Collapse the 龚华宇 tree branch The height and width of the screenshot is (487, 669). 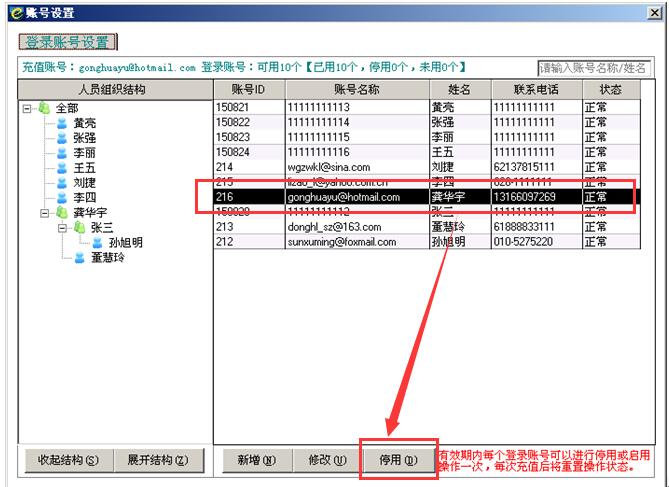pos(45,213)
